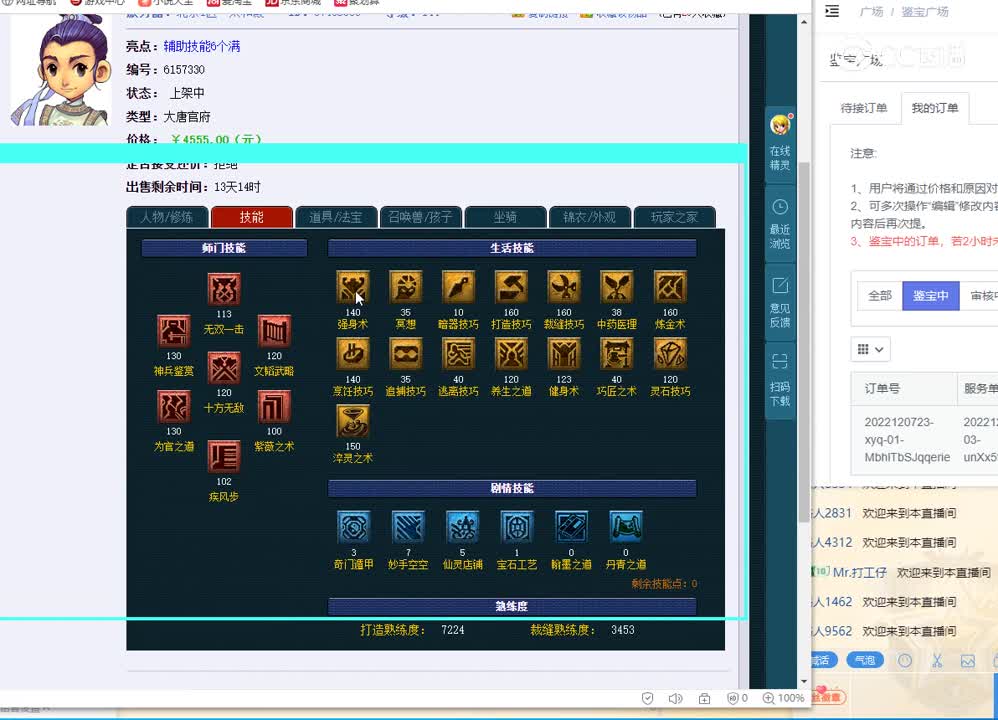Screen dimensions: 998x720
Task: Click the scissors icon in chat toolbar
Action: click(937, 661)
